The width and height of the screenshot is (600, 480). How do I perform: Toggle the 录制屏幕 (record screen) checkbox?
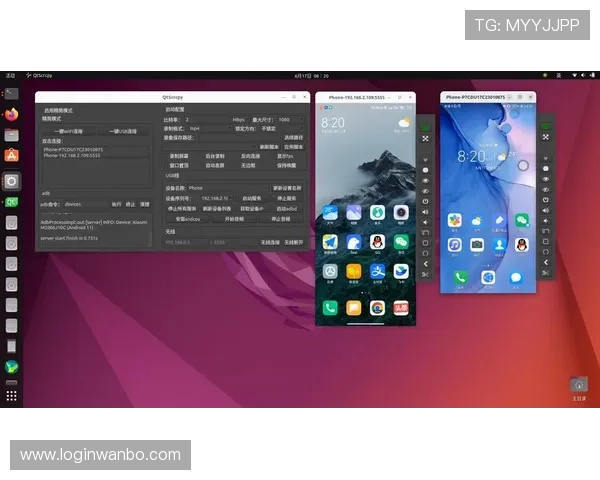click(178, 156)
